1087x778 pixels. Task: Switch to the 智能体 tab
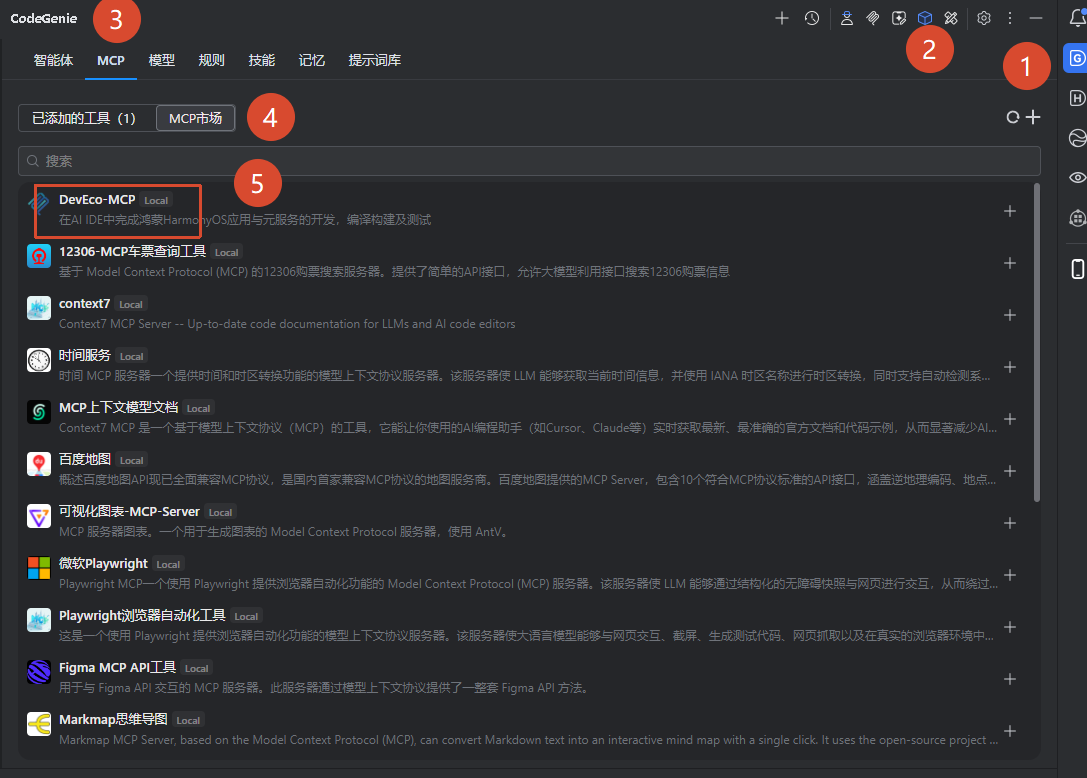[53, 60]
